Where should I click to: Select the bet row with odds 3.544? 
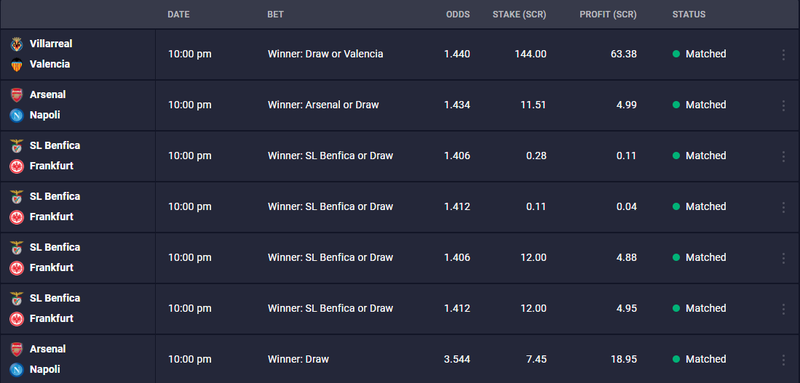pos(400,360)
